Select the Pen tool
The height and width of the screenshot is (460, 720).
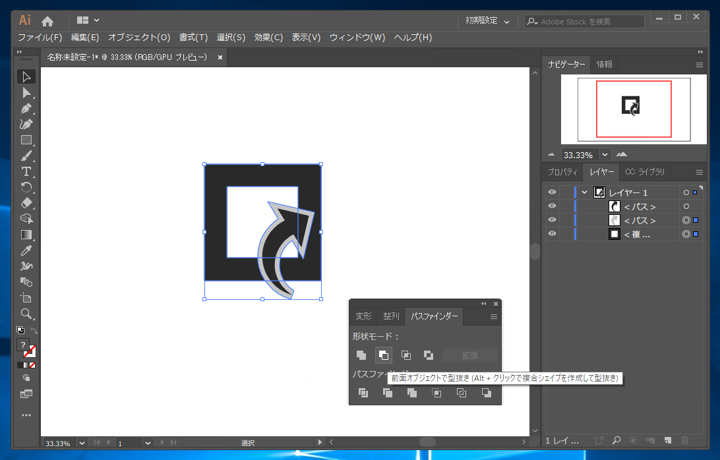pyautogui.click(x=26, y=109)
